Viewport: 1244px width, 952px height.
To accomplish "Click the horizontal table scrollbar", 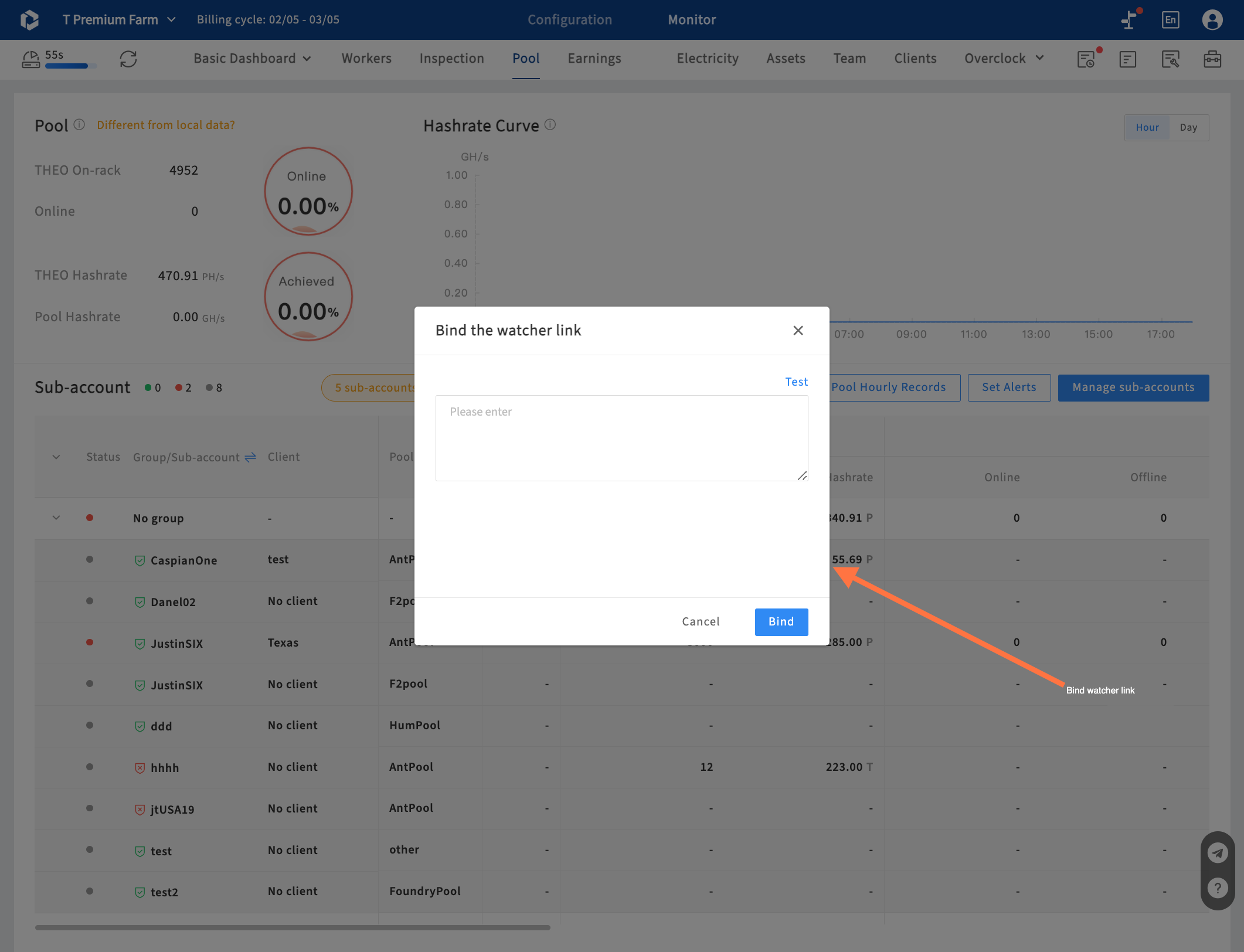I will [x=292, y=927].
